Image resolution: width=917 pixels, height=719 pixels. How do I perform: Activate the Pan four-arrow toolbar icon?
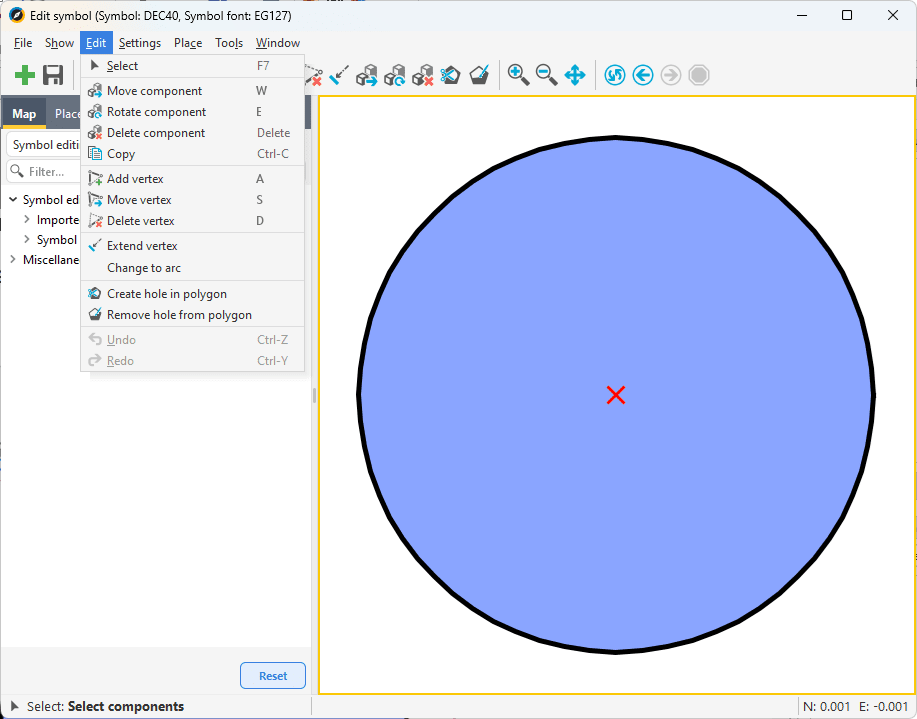(575, 75)
